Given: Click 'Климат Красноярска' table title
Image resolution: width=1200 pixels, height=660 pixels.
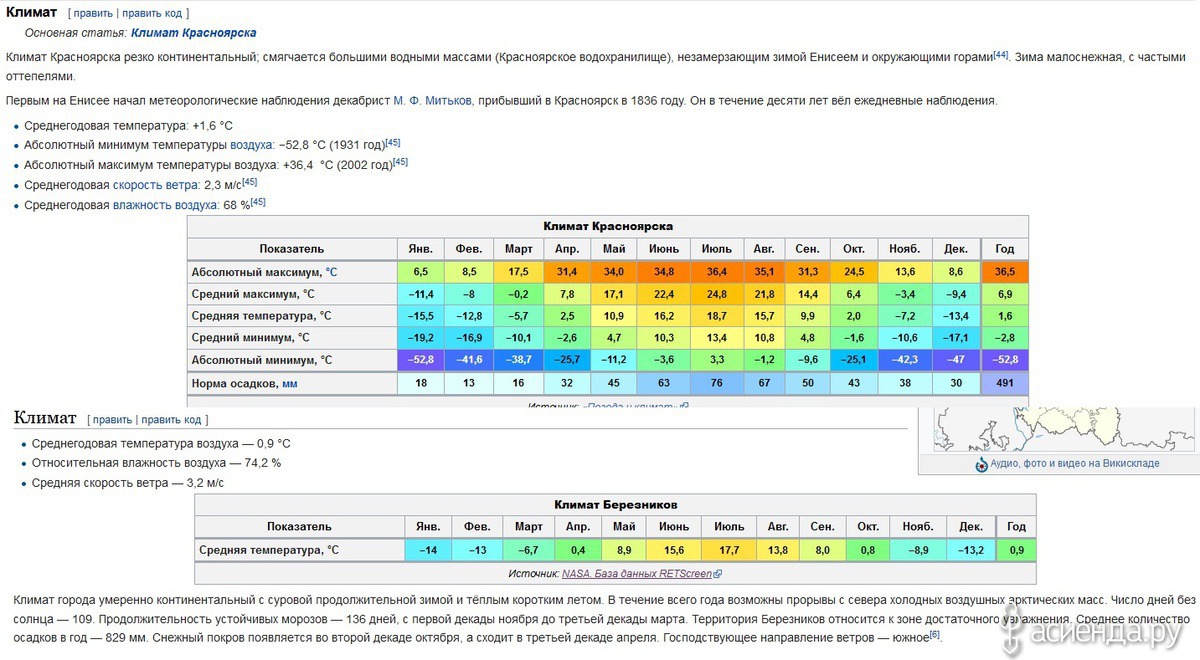Looking at the screenshot, I should tap(608, 226).
